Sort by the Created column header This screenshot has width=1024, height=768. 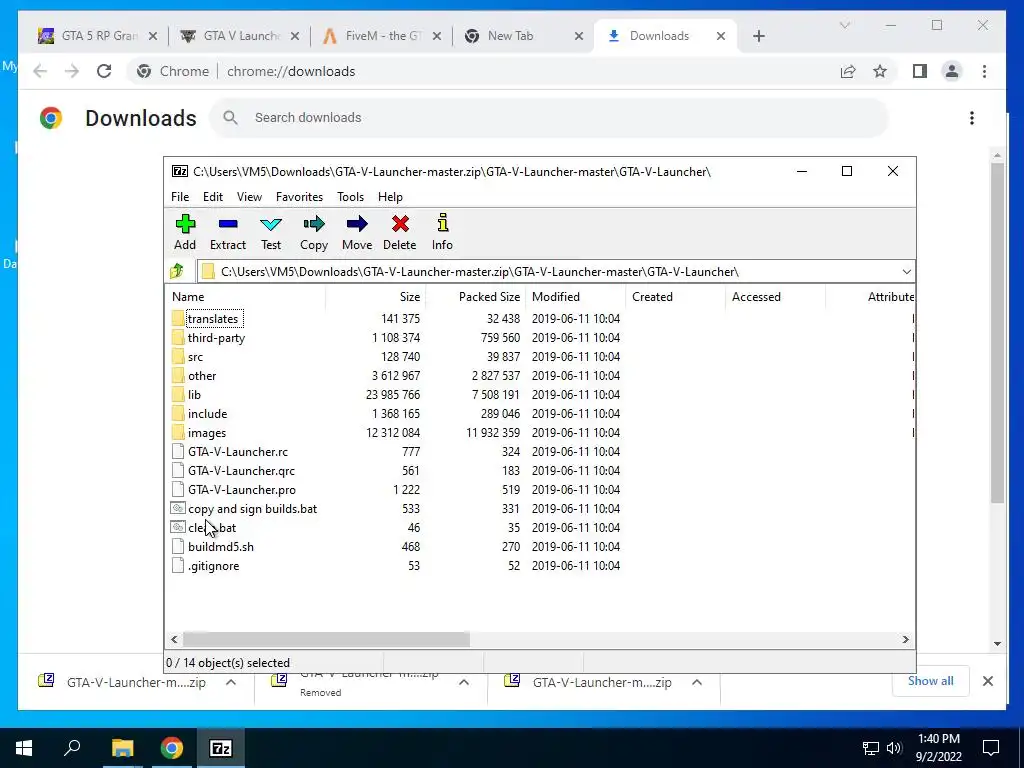click(675, 296)
